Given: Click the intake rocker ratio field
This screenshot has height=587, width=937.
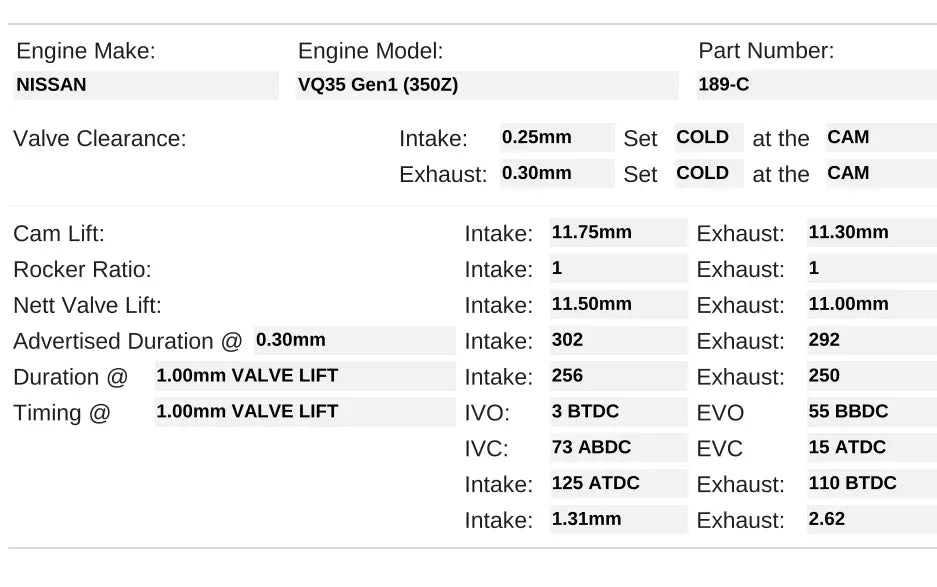Looking at the screenshot, I should pos(618,269).
